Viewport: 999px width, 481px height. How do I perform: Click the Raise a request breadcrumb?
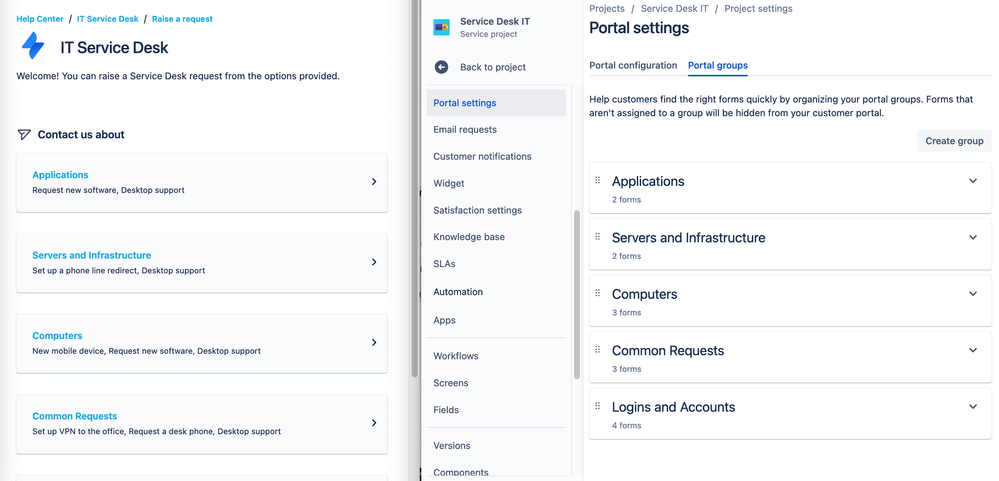[x=182, y=19]
